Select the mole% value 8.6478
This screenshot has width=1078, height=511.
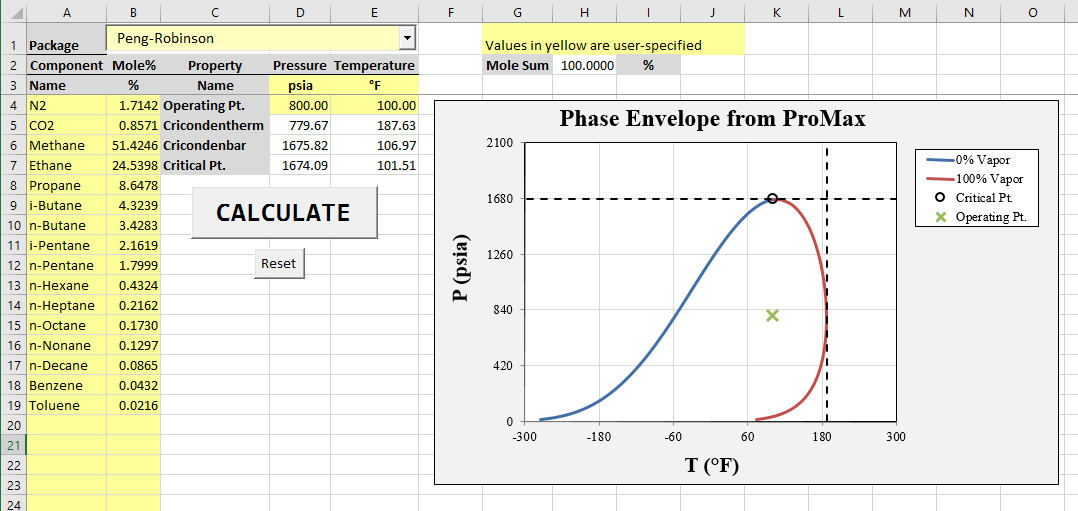pos(133,186)
